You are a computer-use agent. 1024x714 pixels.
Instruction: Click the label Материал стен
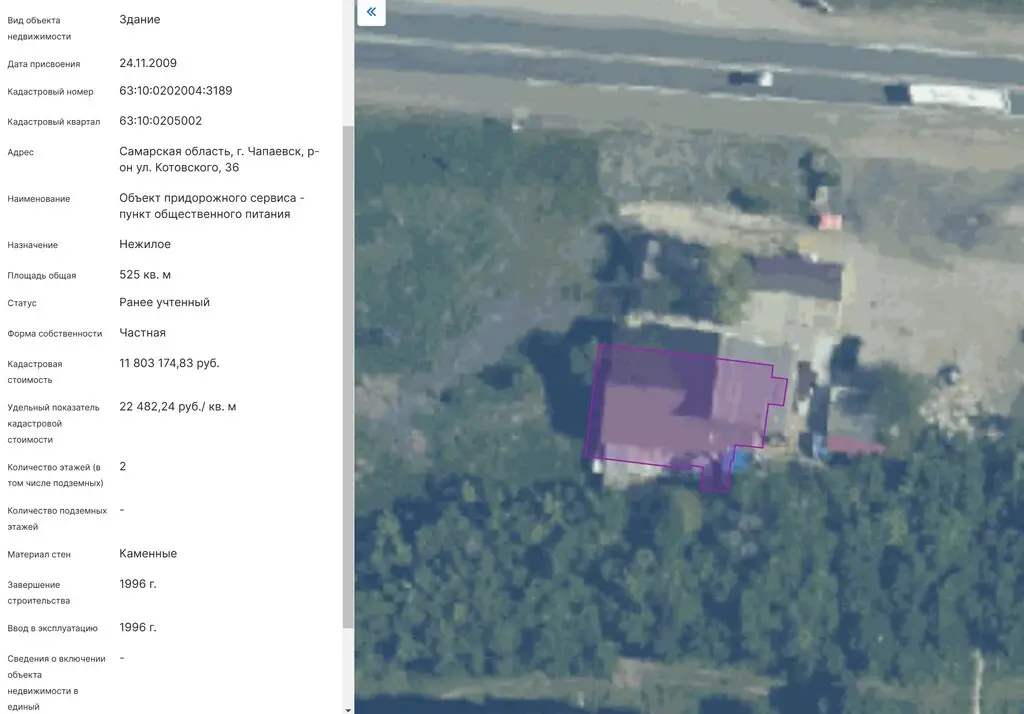pyautogui.click(x=39, y=555)
